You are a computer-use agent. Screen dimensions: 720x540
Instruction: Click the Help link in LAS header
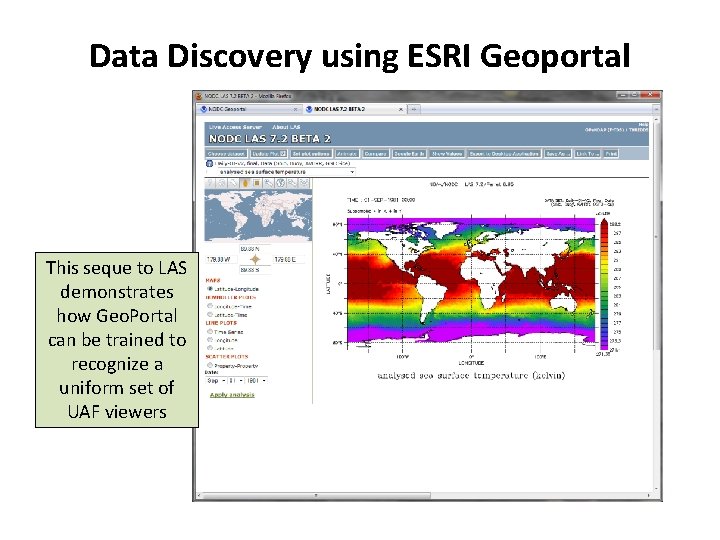644,124
